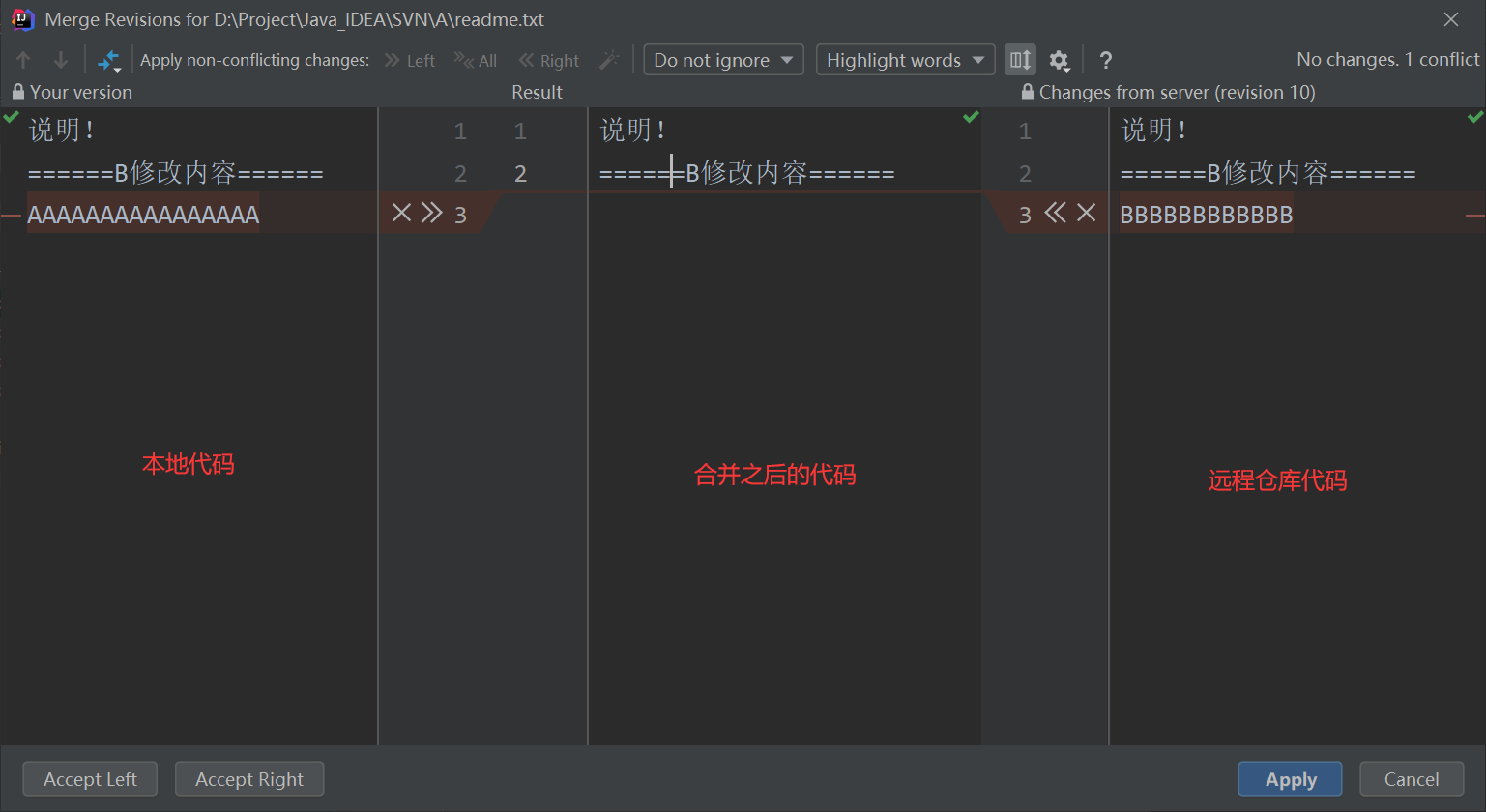The height and width of the screenshot is (812, 1486).
Task: Ignore the BBBB change using right X icon
Action: (1087, 213)
